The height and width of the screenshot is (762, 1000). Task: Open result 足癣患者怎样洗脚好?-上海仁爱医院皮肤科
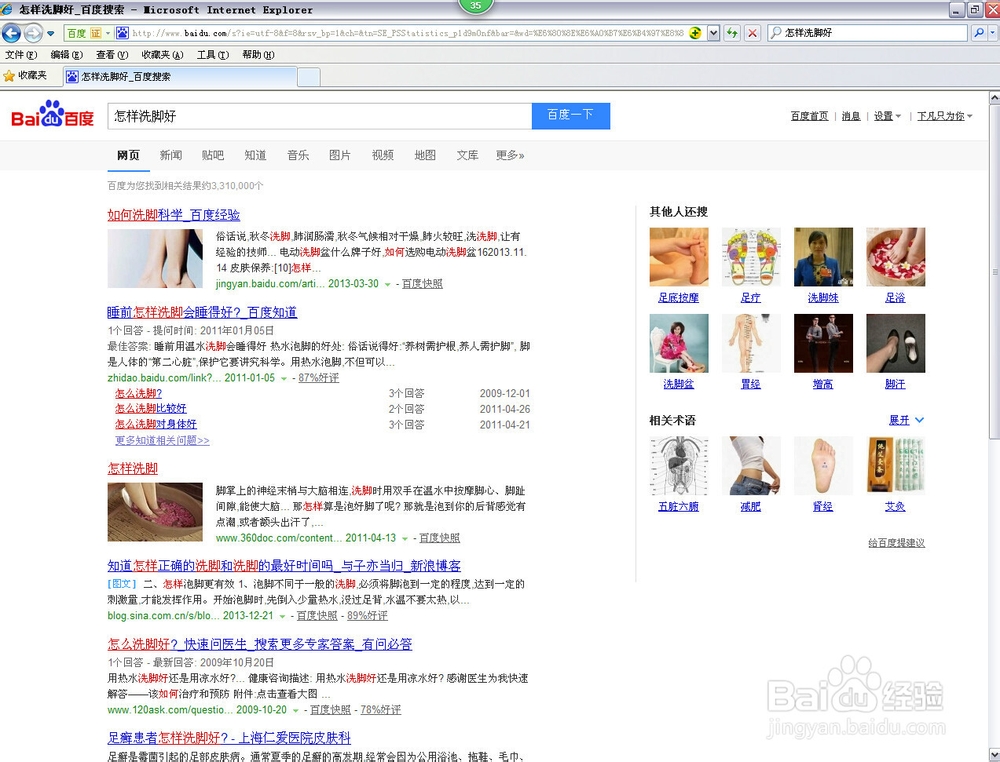pos(229,738)
